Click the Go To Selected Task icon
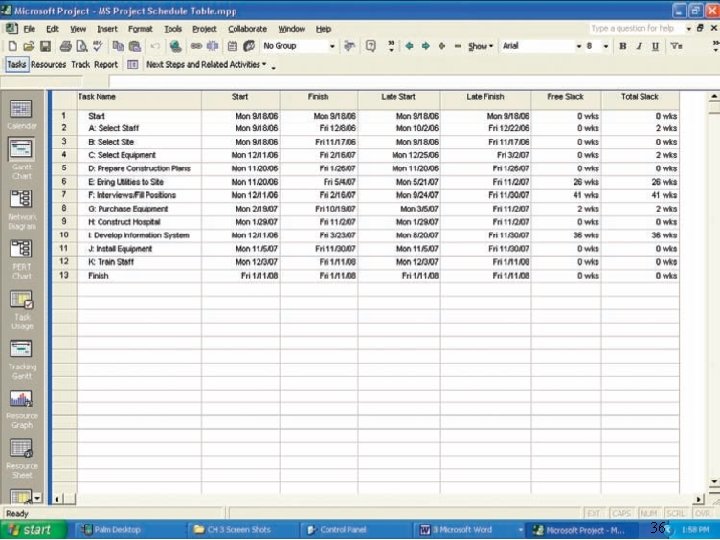The width and height of the screenshot is (720, 540). point(349,46)
